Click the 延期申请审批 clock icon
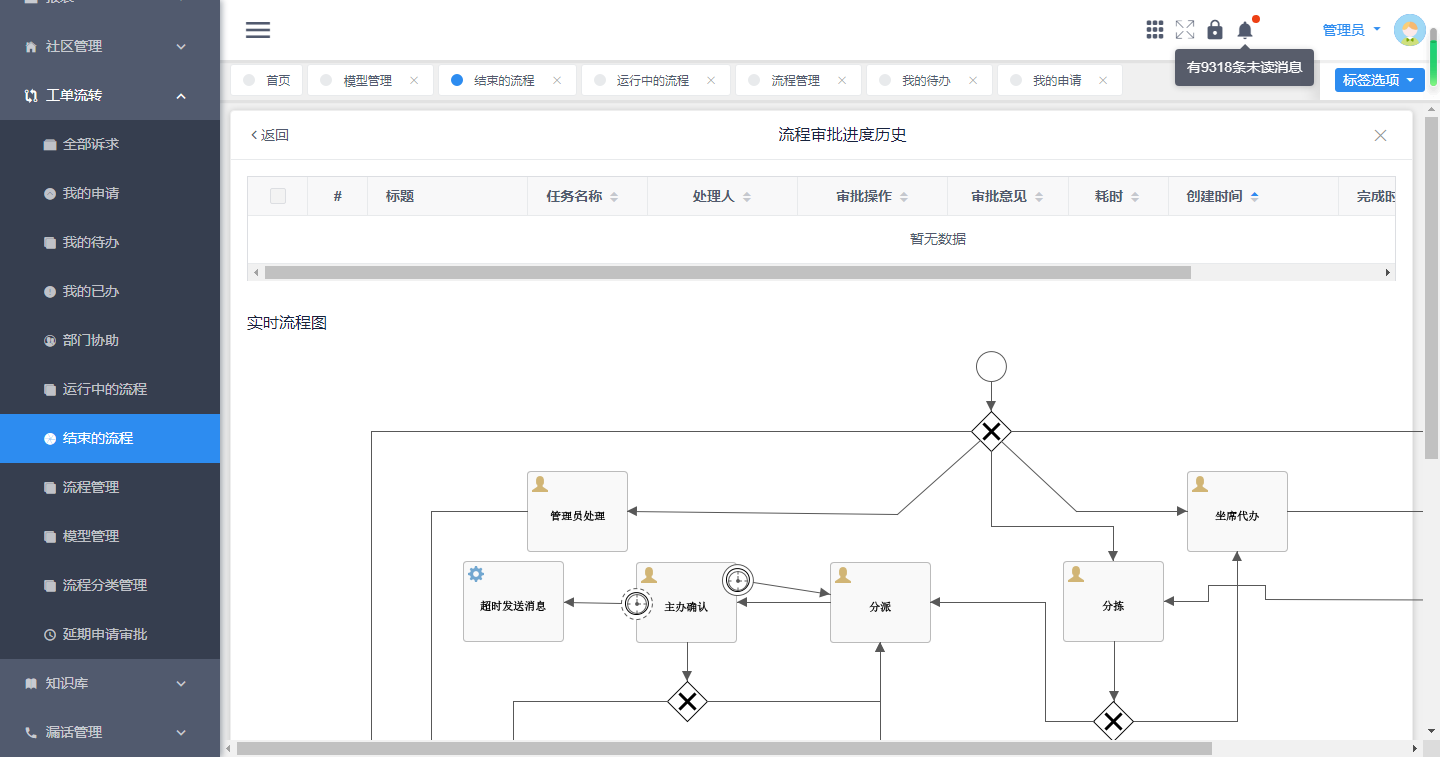Image resolution: width=1440 pixels, height=757 pixels. pyautogui.click(x=50, y=635)
